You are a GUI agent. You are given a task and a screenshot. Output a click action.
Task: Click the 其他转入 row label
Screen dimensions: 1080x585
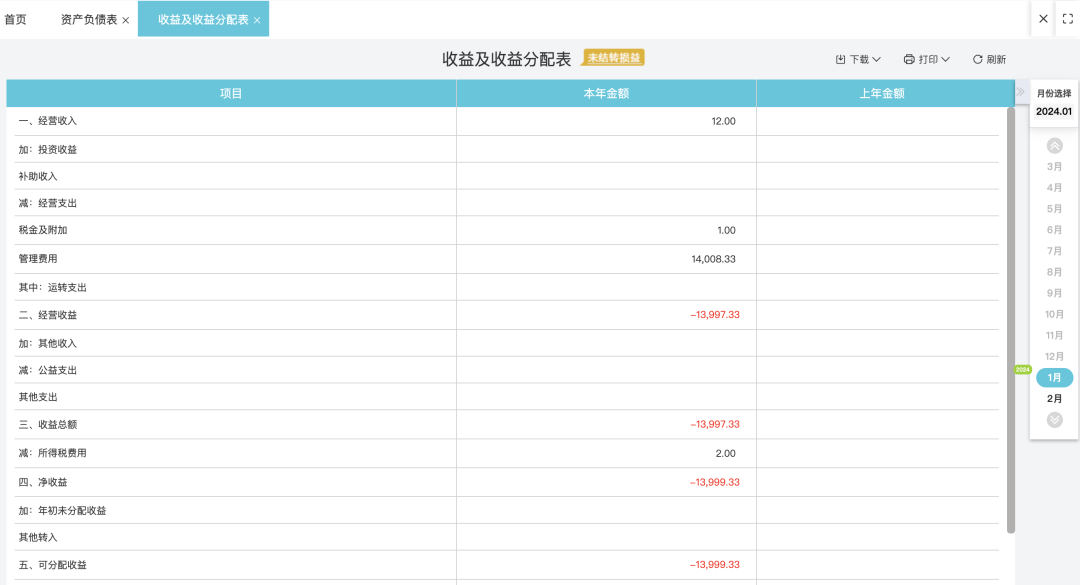click(x=38, y=537)
